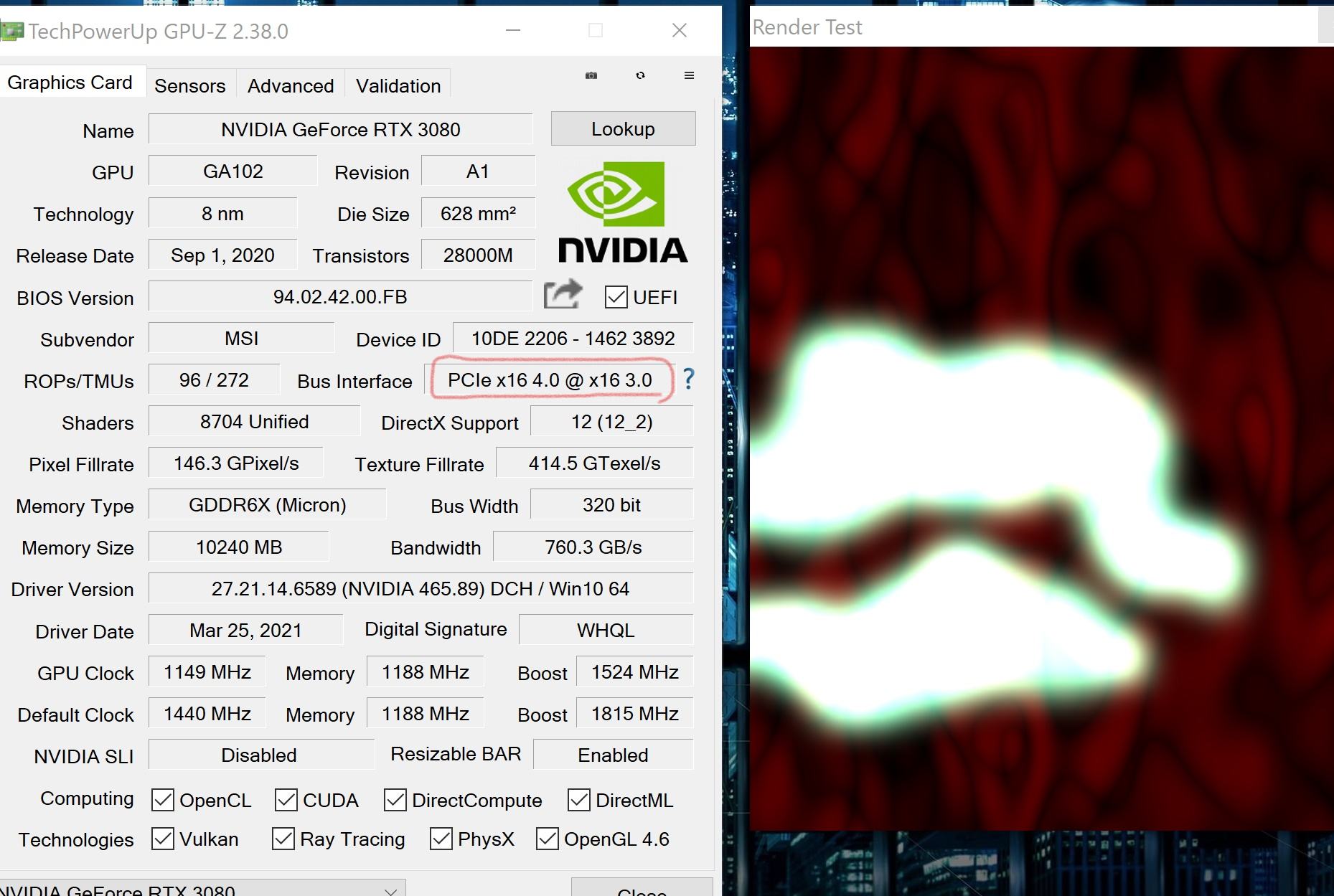Toggle the OpenGL 4.6 checkbox
Screen dimensions: 1334x896
(548, 839)
